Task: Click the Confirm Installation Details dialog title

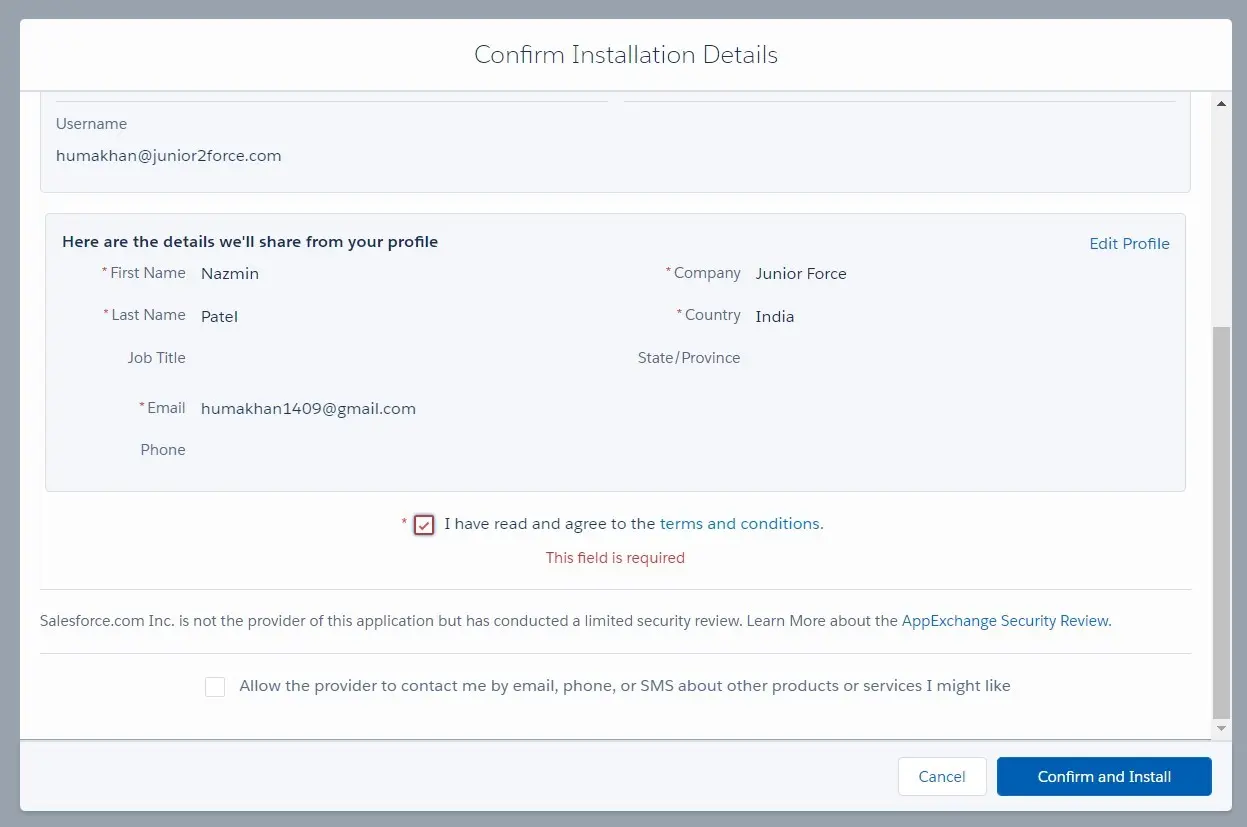Action: click(x=626, y=55)
